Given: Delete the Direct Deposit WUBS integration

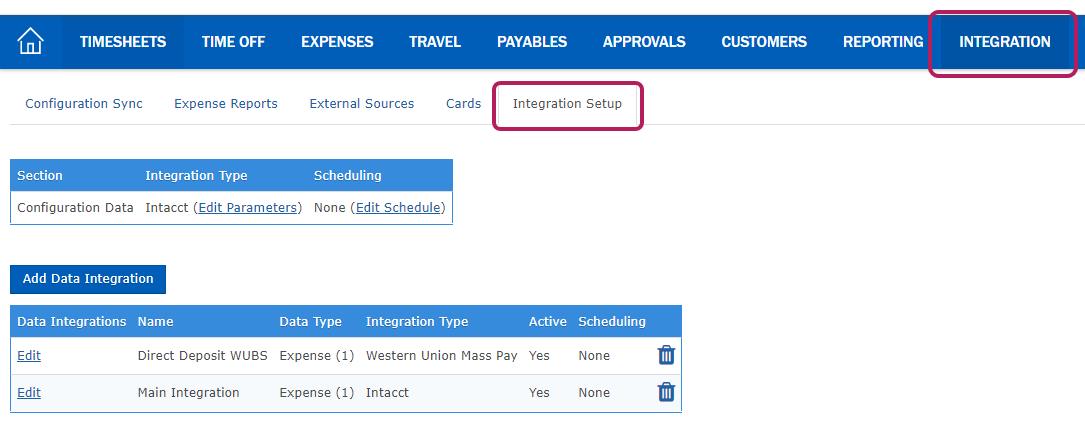Looking at the screenshot, I should coord(666,355).
